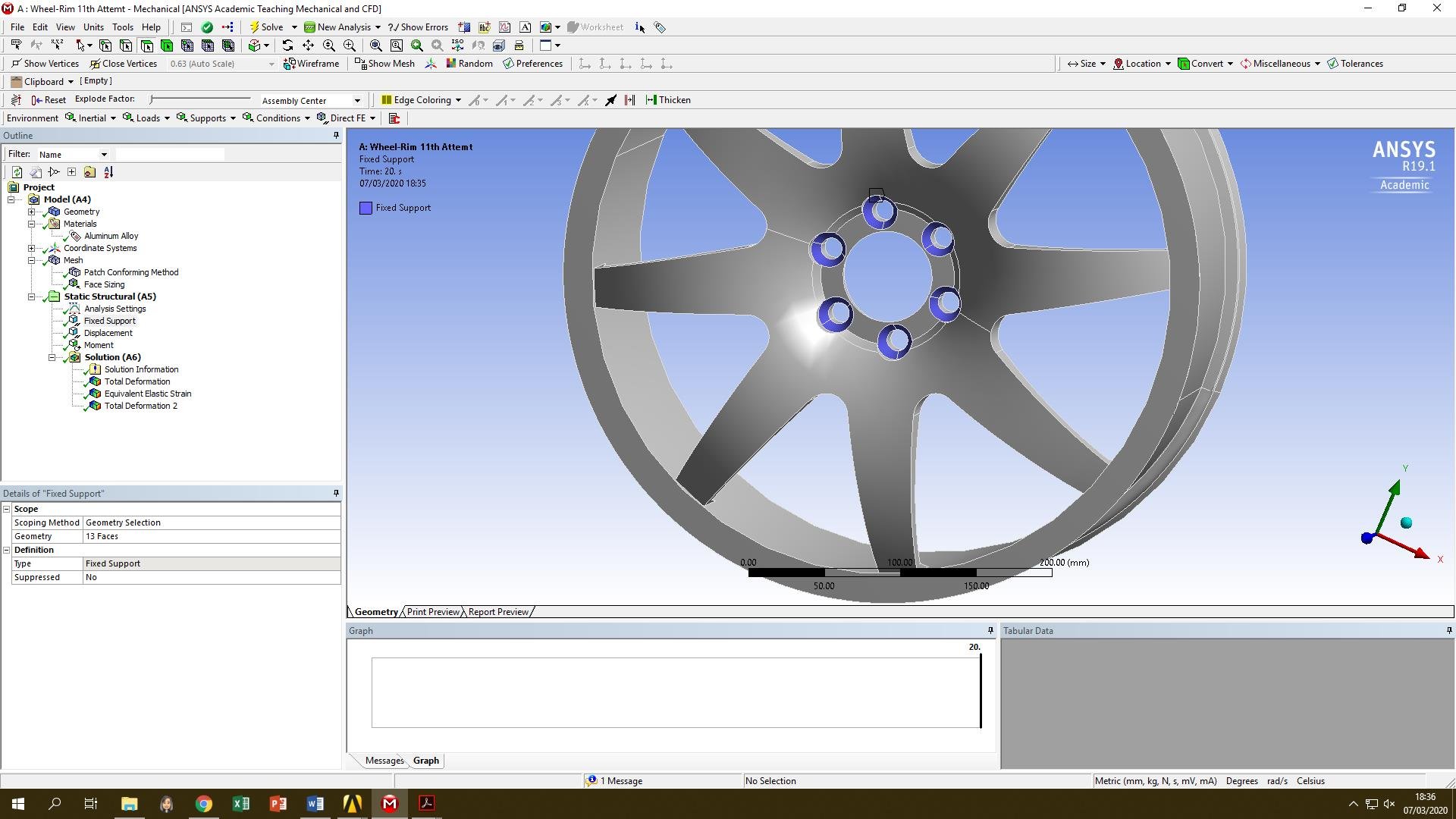Insert a Comment with the Abc icon
Image resolution: width=1456 pixels, height=819 pixels.
(485, 27)
